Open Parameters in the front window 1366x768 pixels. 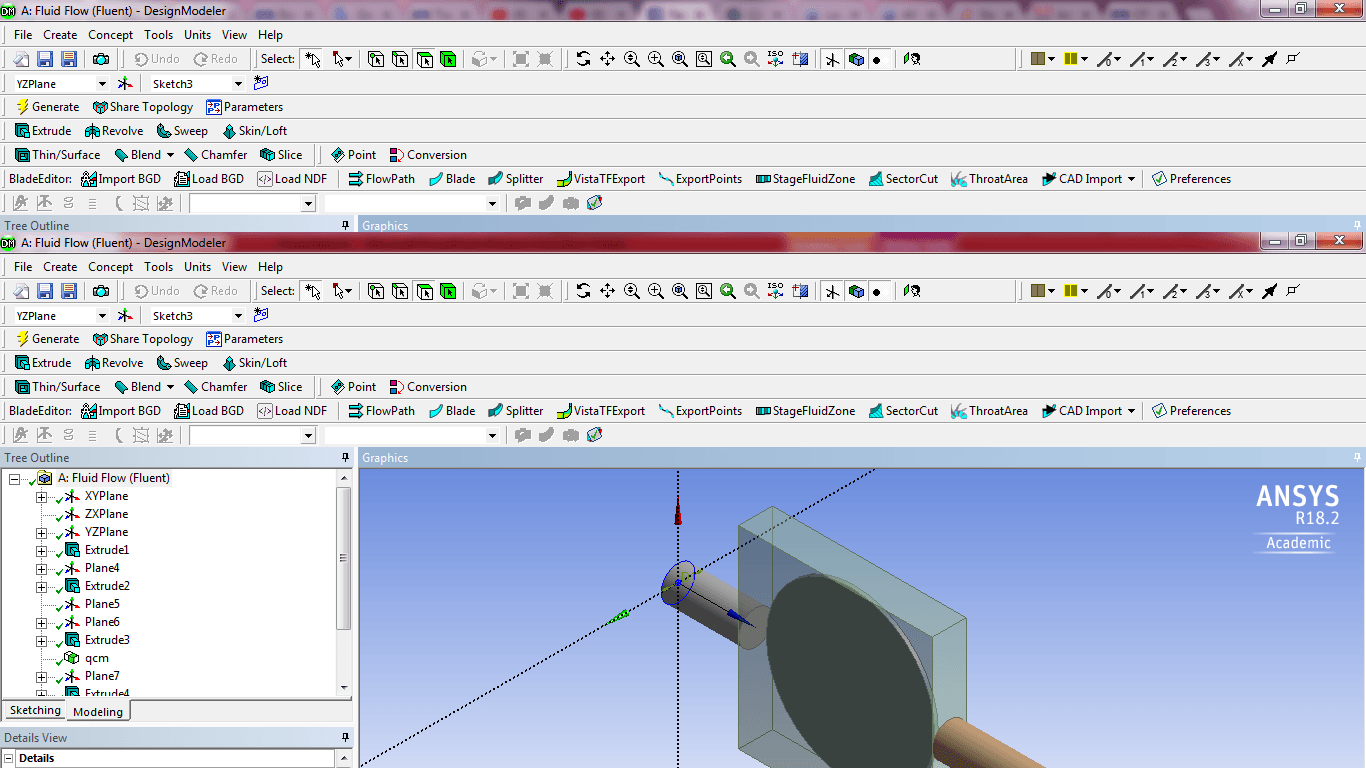(245, 339)
